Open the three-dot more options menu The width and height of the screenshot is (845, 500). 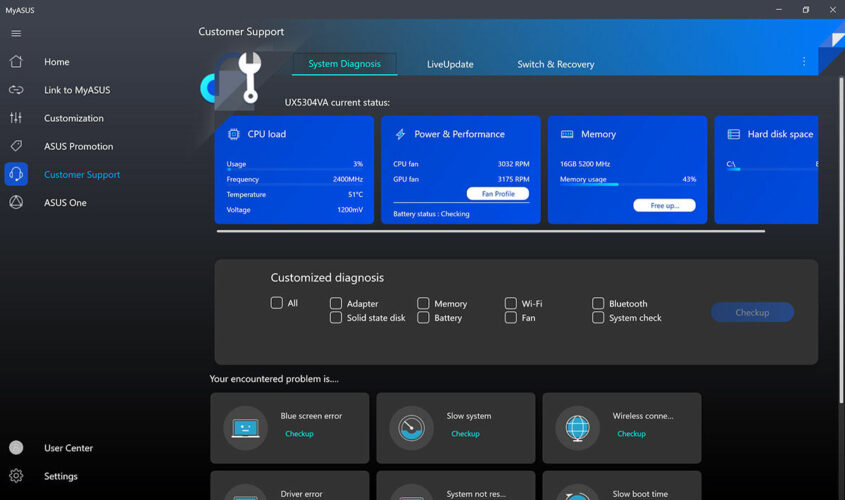pyautogui.click(x=804, y=62)
